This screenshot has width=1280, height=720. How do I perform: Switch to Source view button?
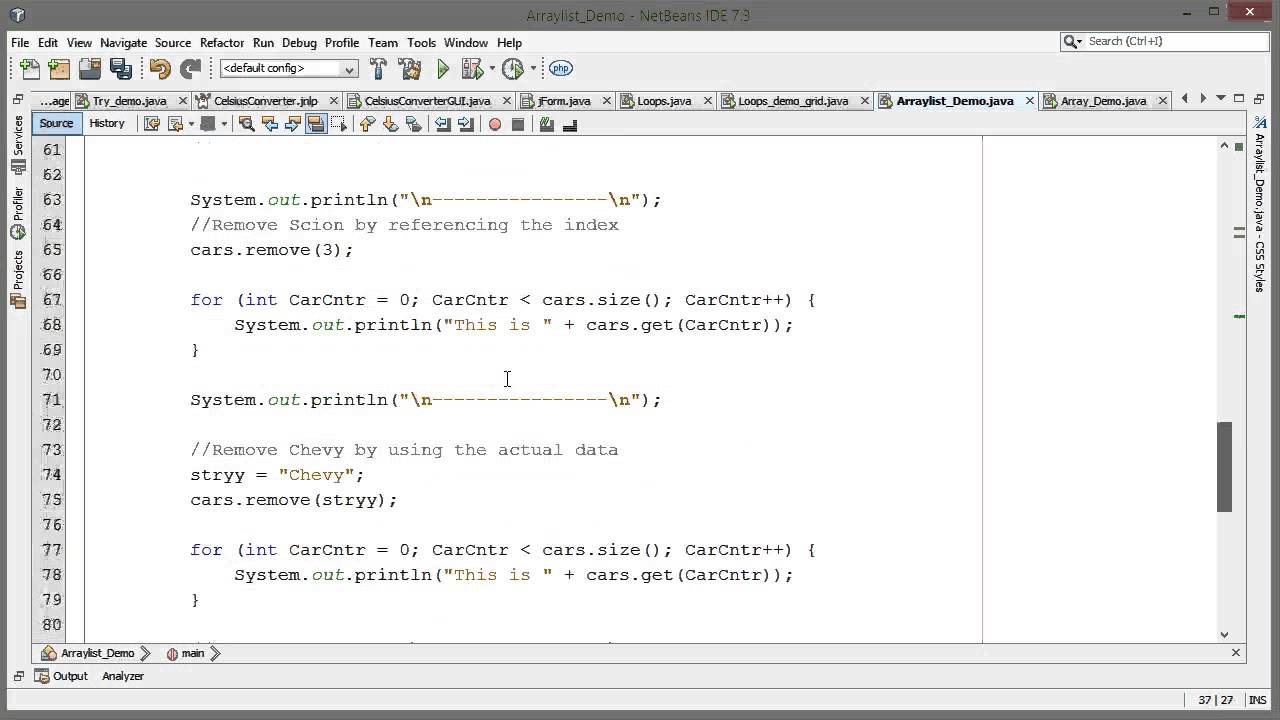pyautogui.click(x=56, y=123)
